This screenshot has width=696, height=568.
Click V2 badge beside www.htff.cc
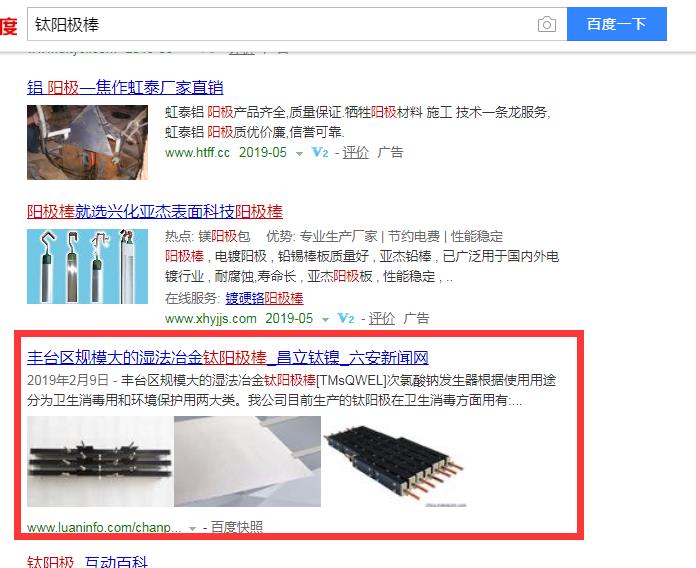point(320,153)
